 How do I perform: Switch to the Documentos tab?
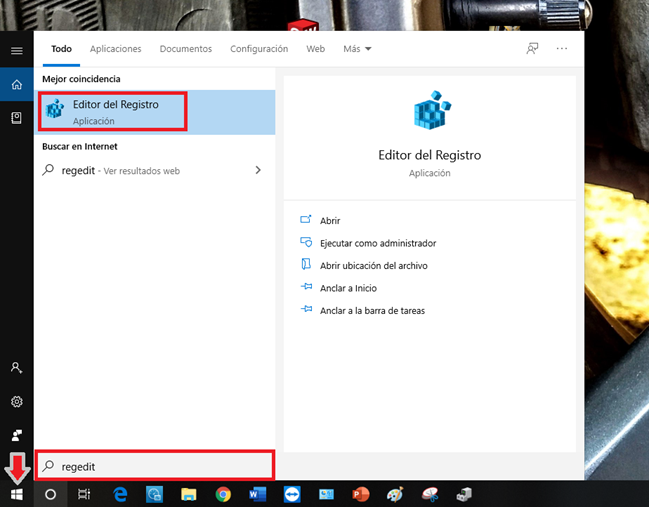click(x=186, y=49)
